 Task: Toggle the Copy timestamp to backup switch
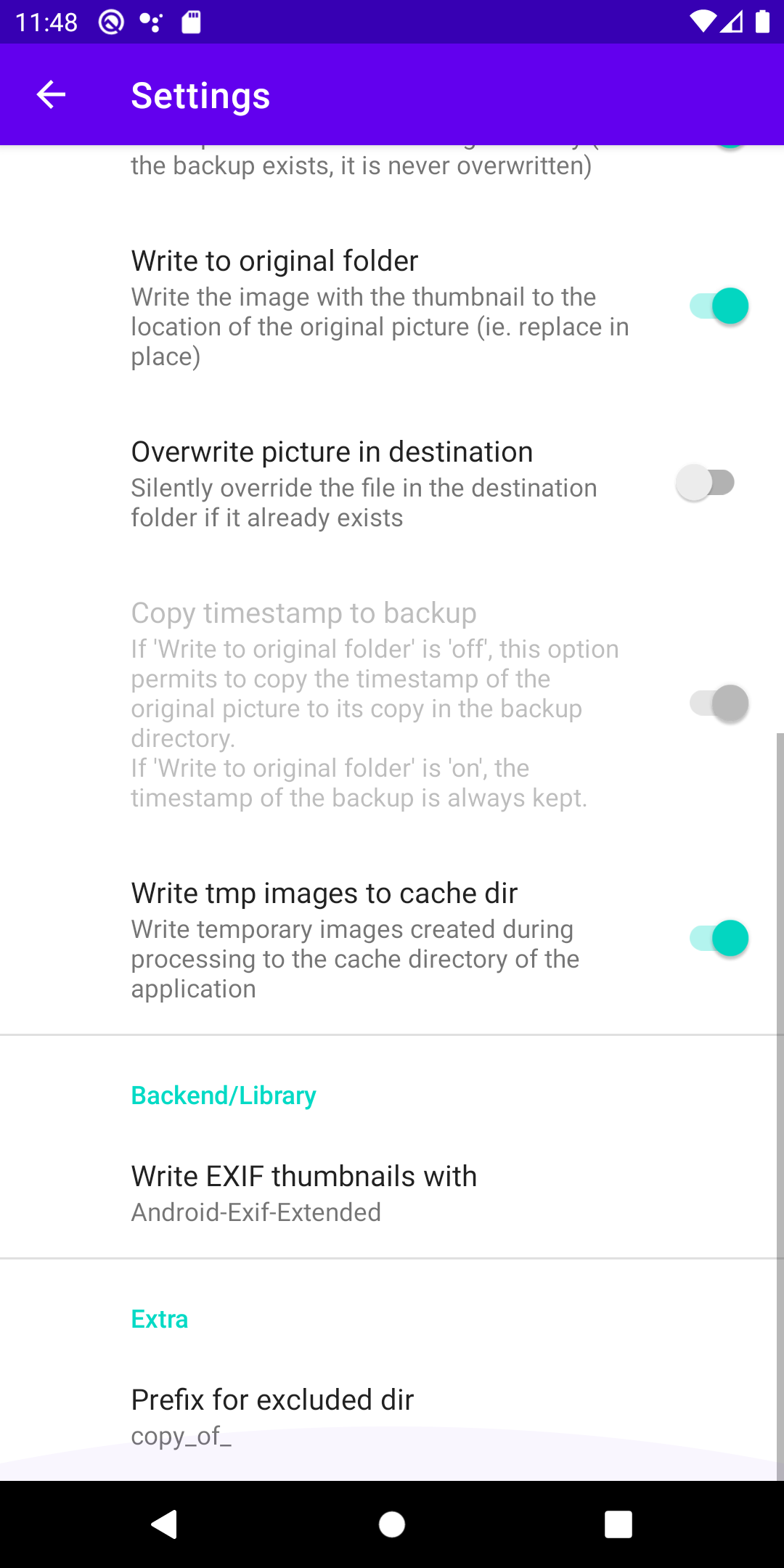[x=718, y=703]
